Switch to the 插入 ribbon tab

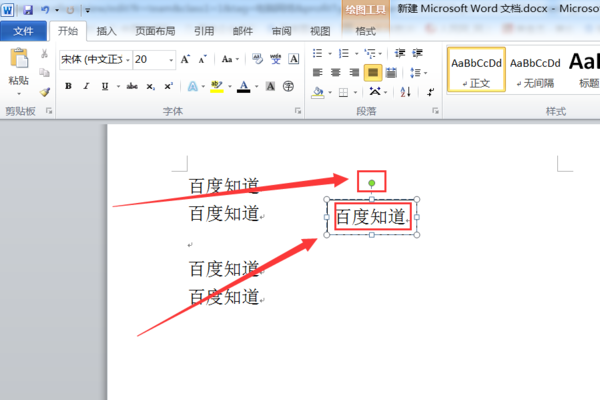coord(106,31)
